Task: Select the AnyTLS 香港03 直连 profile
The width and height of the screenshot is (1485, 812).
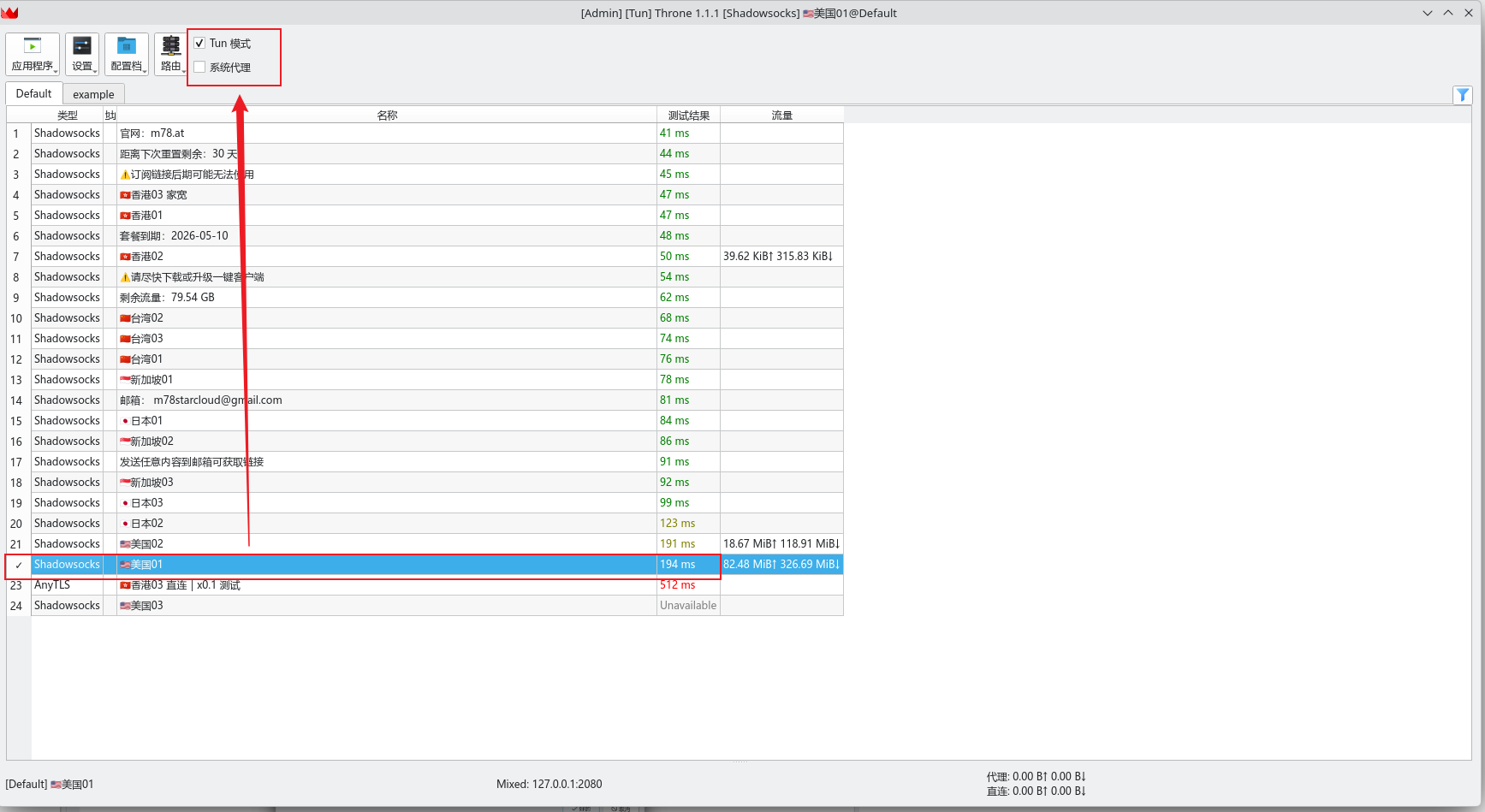Action: pos(425,584)
